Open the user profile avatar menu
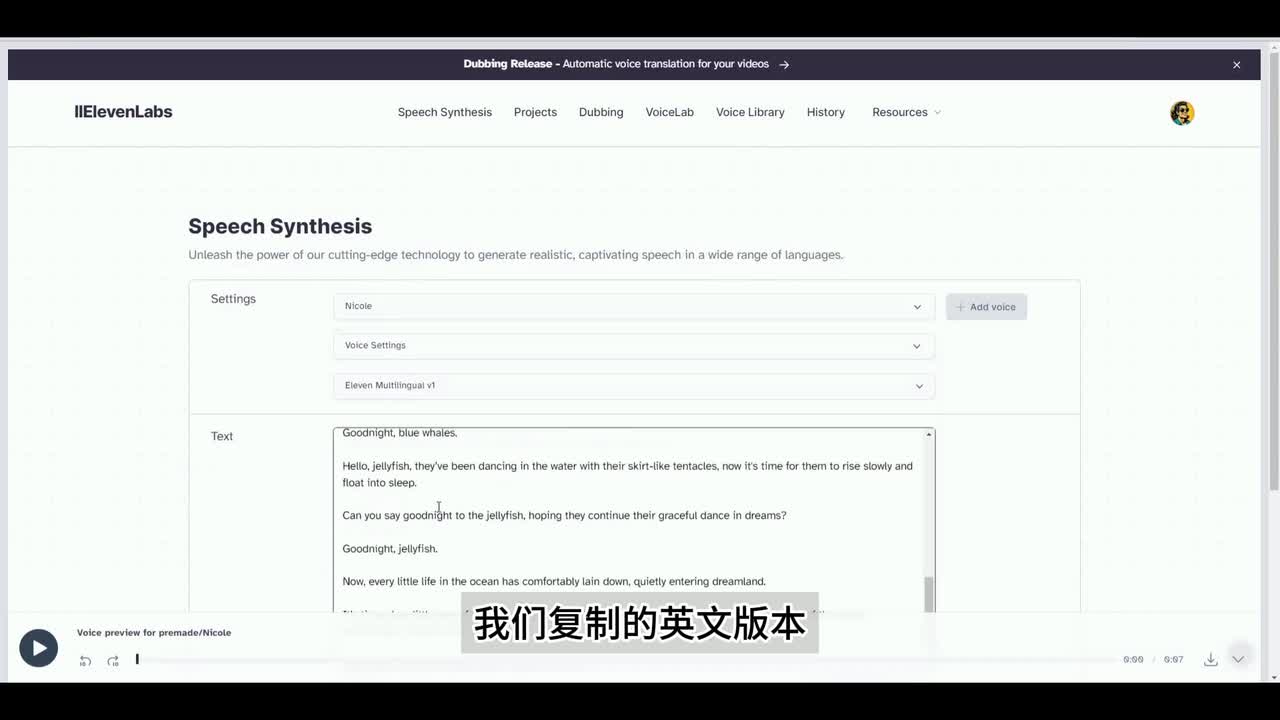This screenshot has height=720, width=1280. (x=1182, y=113)
